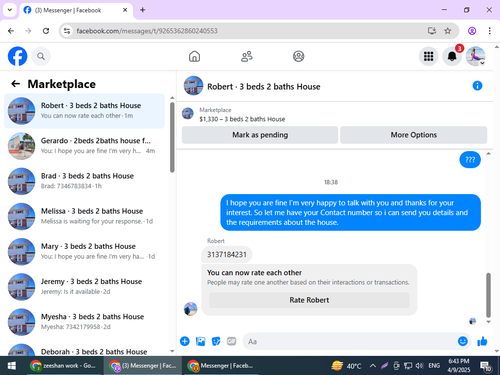The height and width of the screenshot is (375, 500).
Task: Open the Friends icon in top navigation
Action: point(247,56)
